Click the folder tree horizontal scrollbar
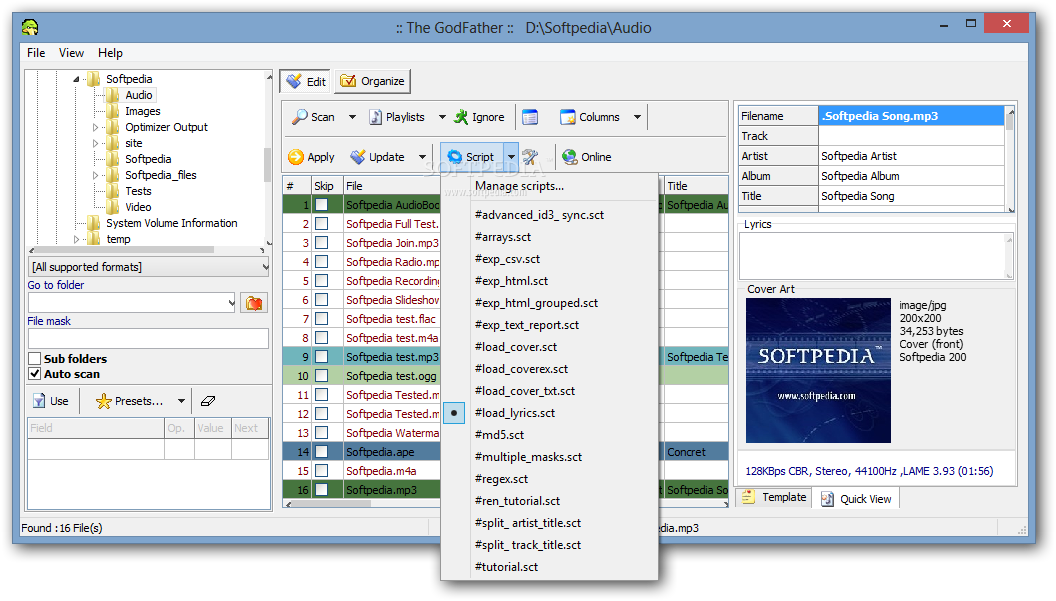Screen dimensions: 1056x601 click(120, 250)
